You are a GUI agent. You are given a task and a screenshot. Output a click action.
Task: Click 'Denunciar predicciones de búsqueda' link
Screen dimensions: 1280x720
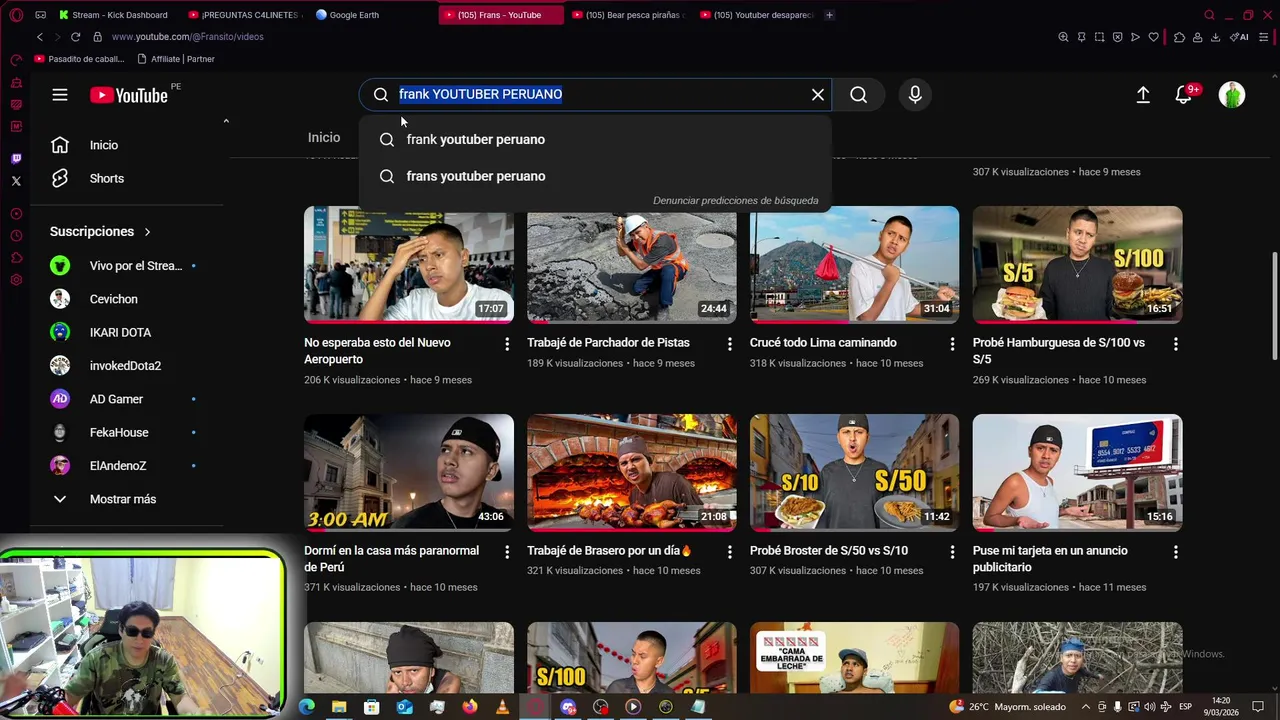735,200
